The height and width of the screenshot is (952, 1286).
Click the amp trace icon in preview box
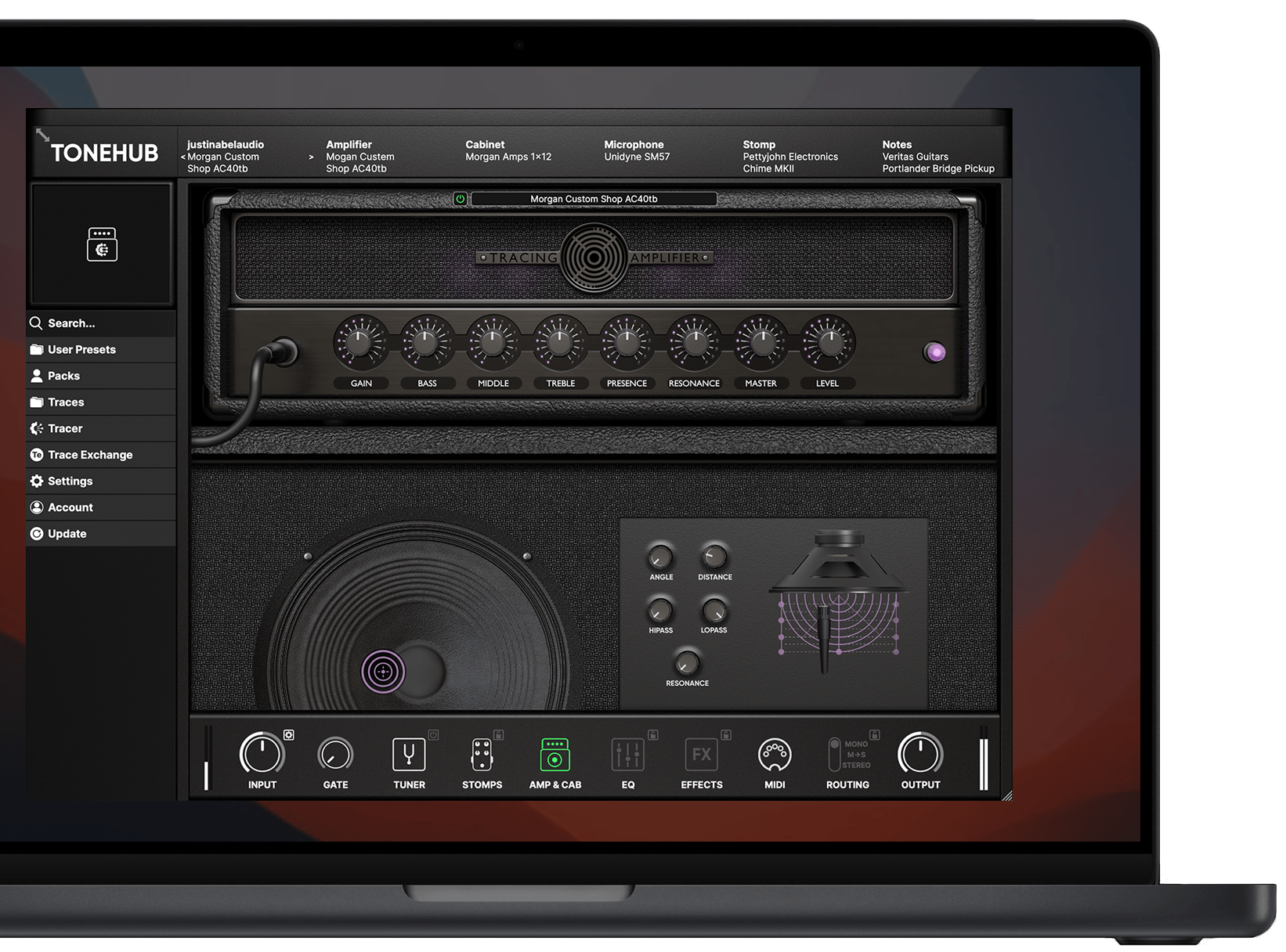[102, 244]
